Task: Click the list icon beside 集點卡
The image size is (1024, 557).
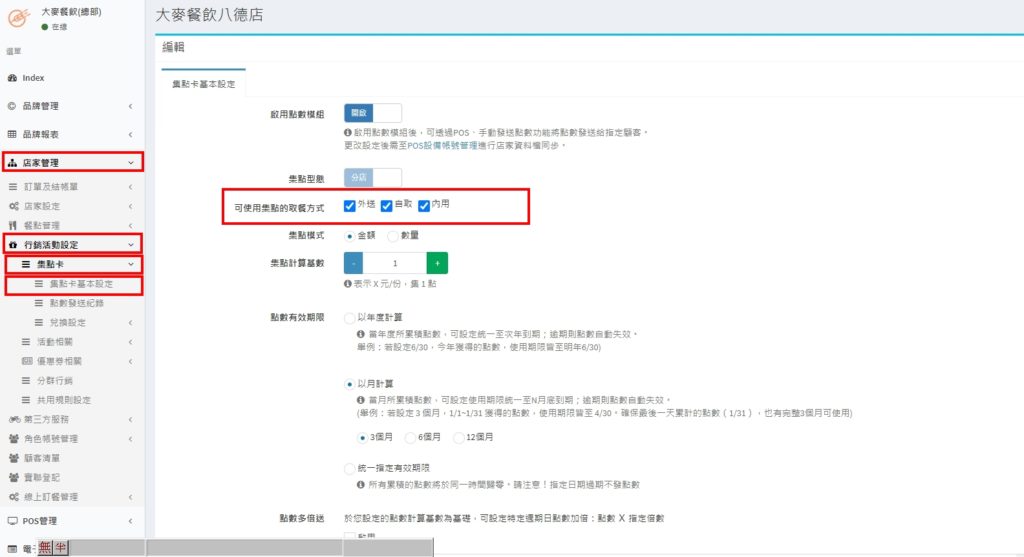Action: click(x=26, y=264)
